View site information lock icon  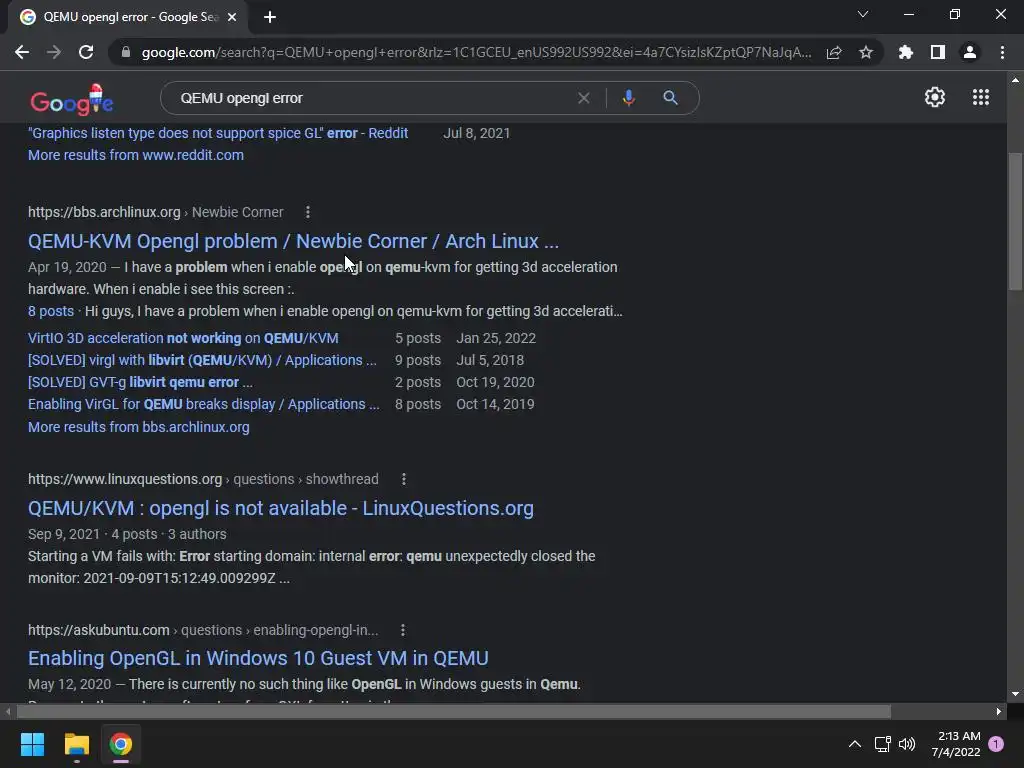pos(126,52)
